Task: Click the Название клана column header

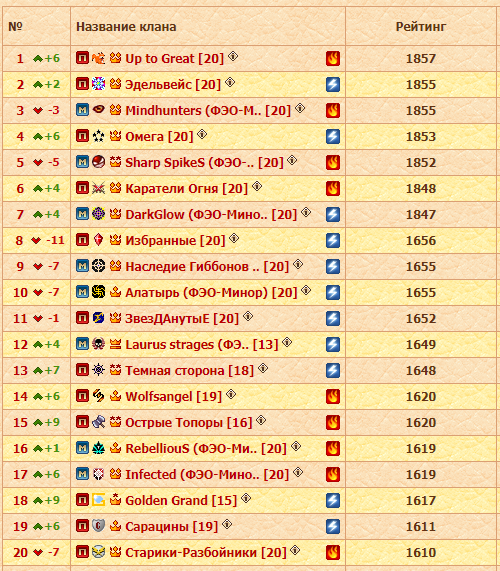Action: coord(126,27)
